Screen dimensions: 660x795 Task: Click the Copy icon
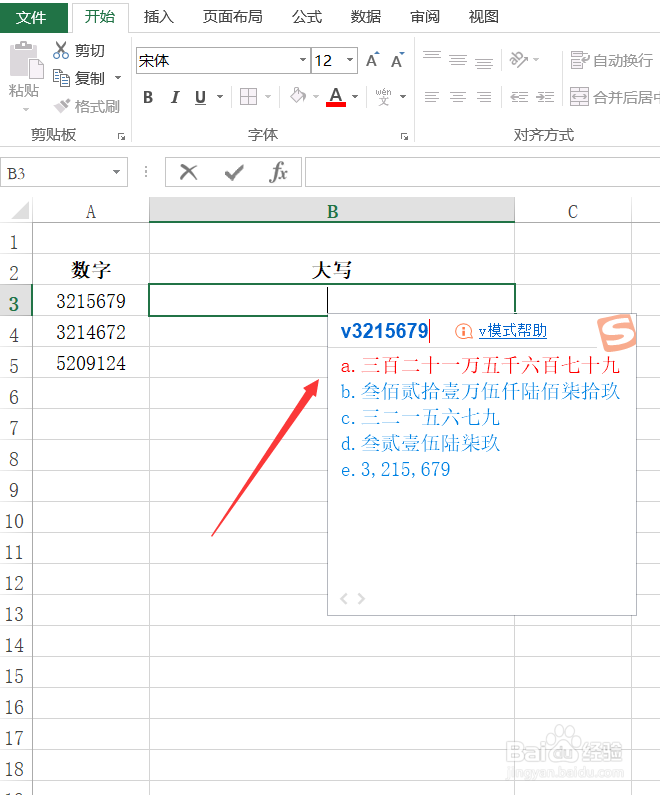coord(61,78)
